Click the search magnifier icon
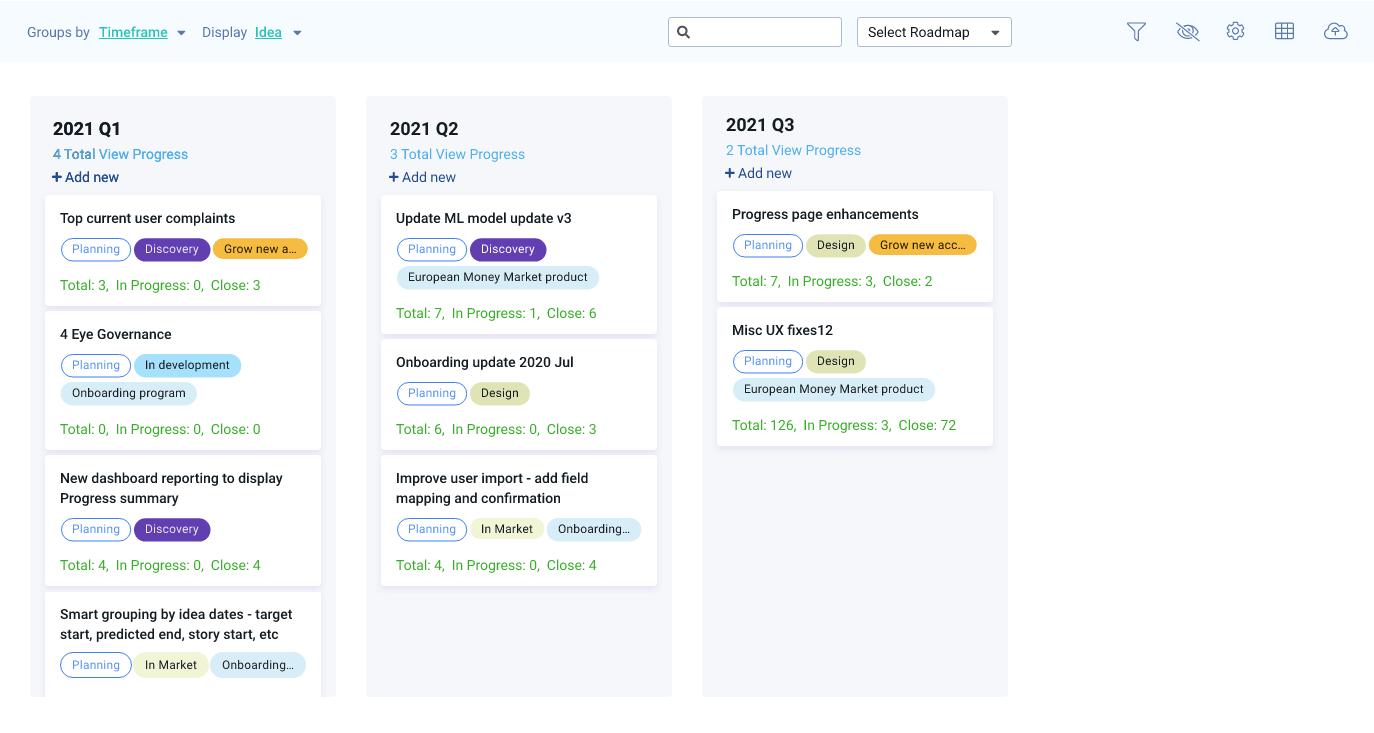This screenshot has height=733, width=1374. 684,32
